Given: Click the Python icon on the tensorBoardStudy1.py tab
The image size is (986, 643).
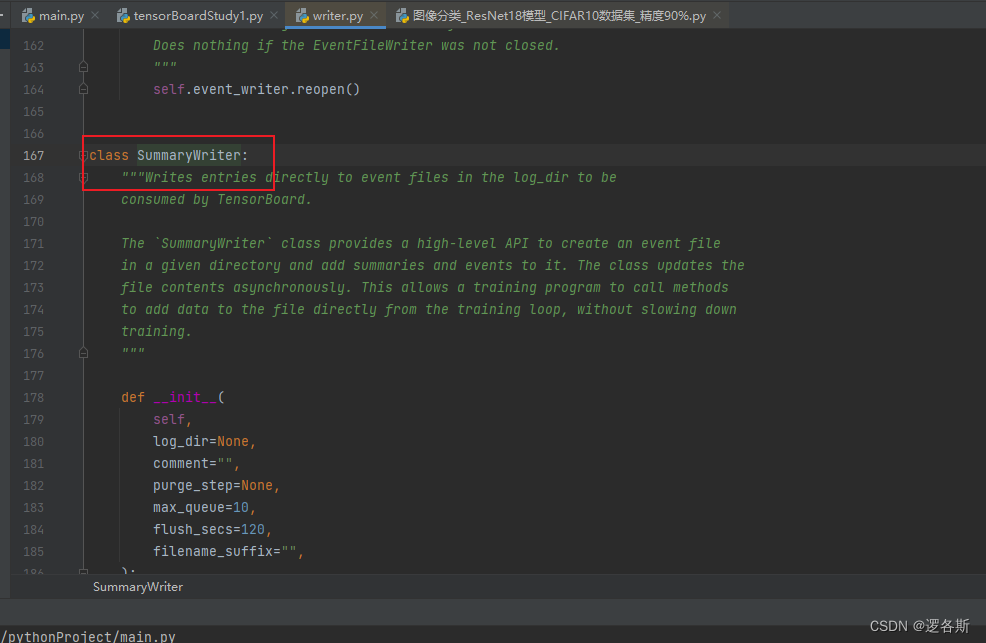Looking at the screenshot, I should pos(123,15).
